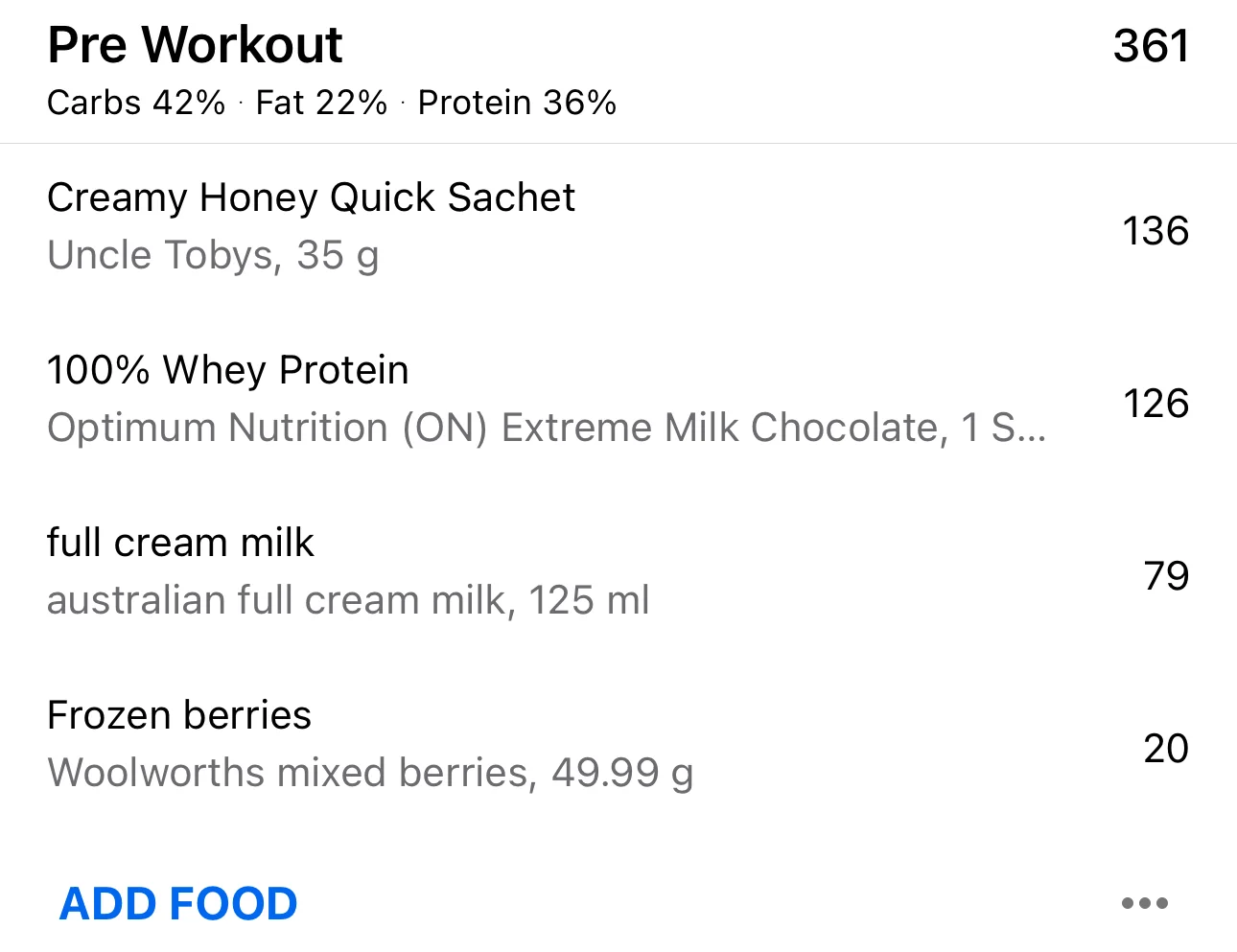
Task: Select the Carbs 42% macro label
Action: [x=136, y=103]
